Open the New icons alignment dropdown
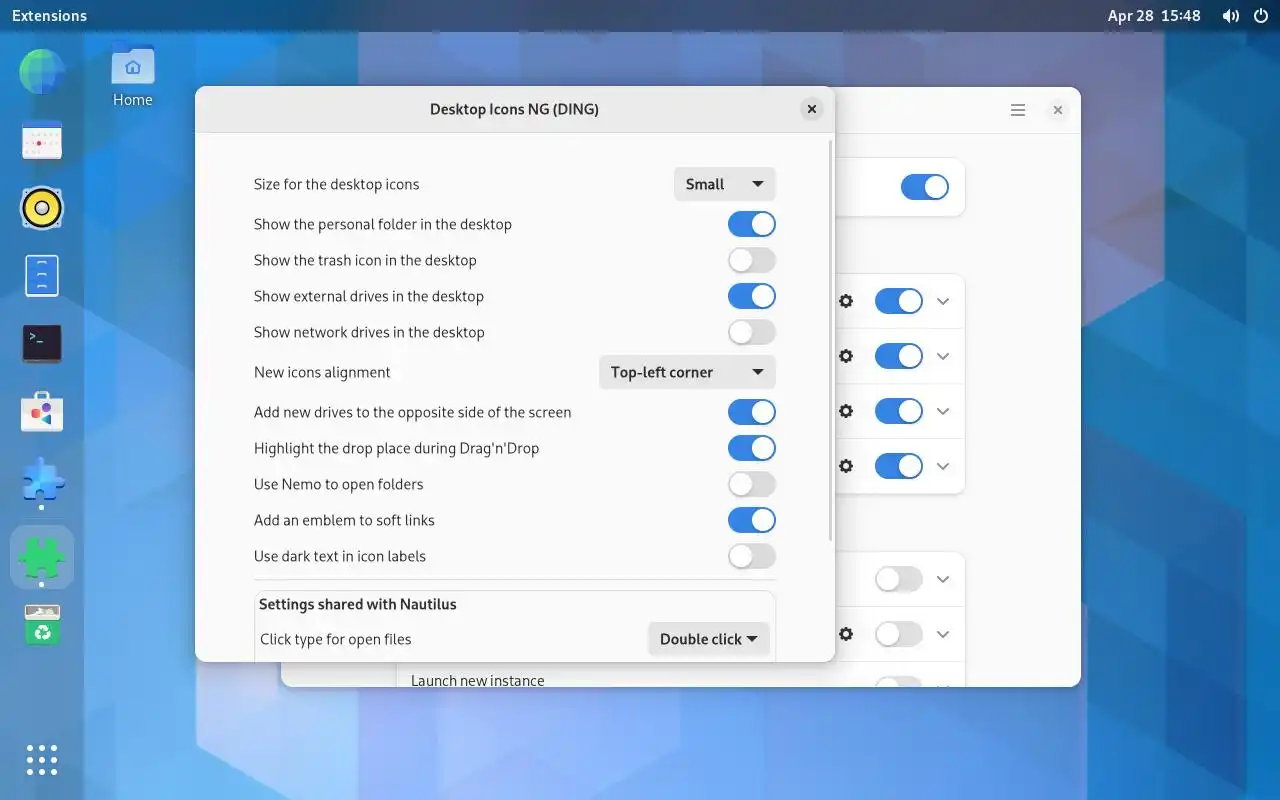 point(687,372)
